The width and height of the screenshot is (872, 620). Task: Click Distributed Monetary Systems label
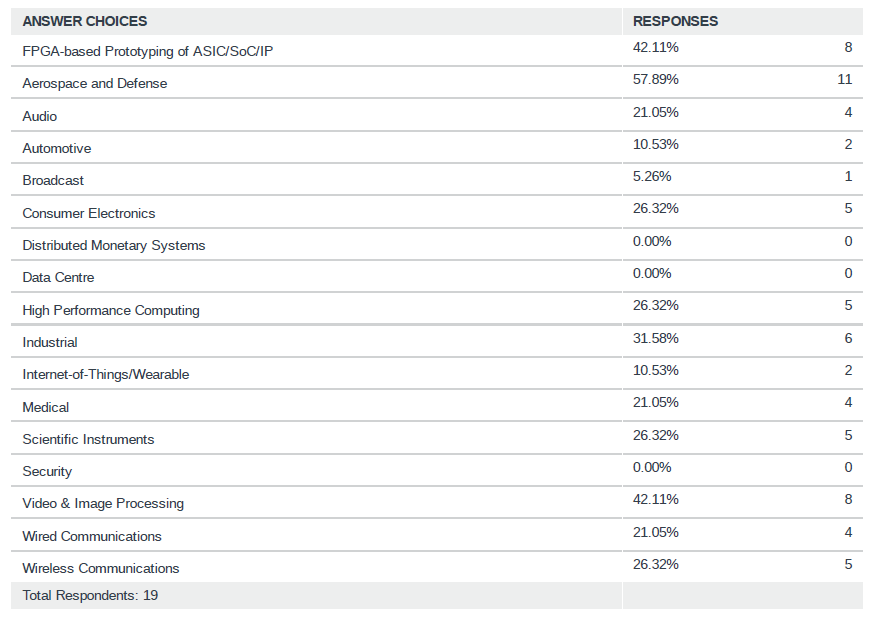[x=114, y=245]
